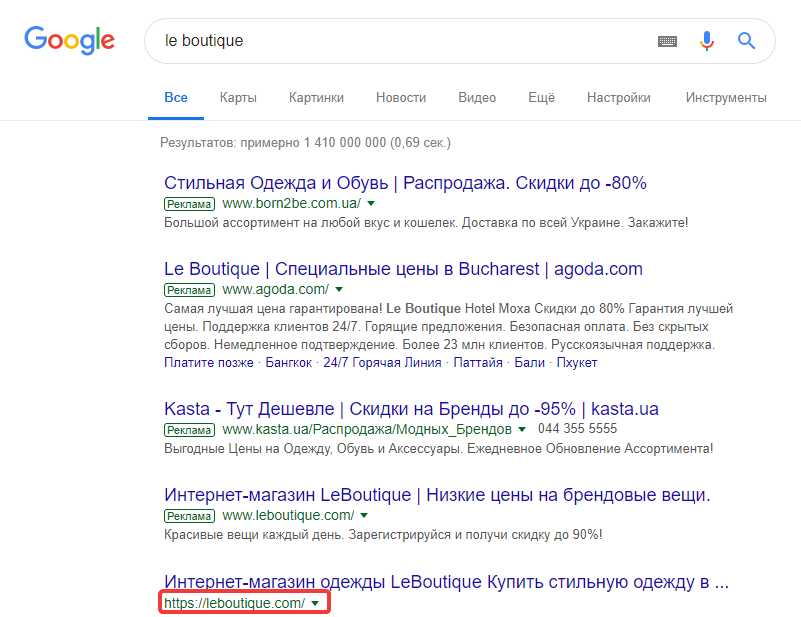Image resolution: width=801 pixels, height=617 pixels.
Task: Click the www.leboutique.com/ ad URL text
Action: pos(288,515)
